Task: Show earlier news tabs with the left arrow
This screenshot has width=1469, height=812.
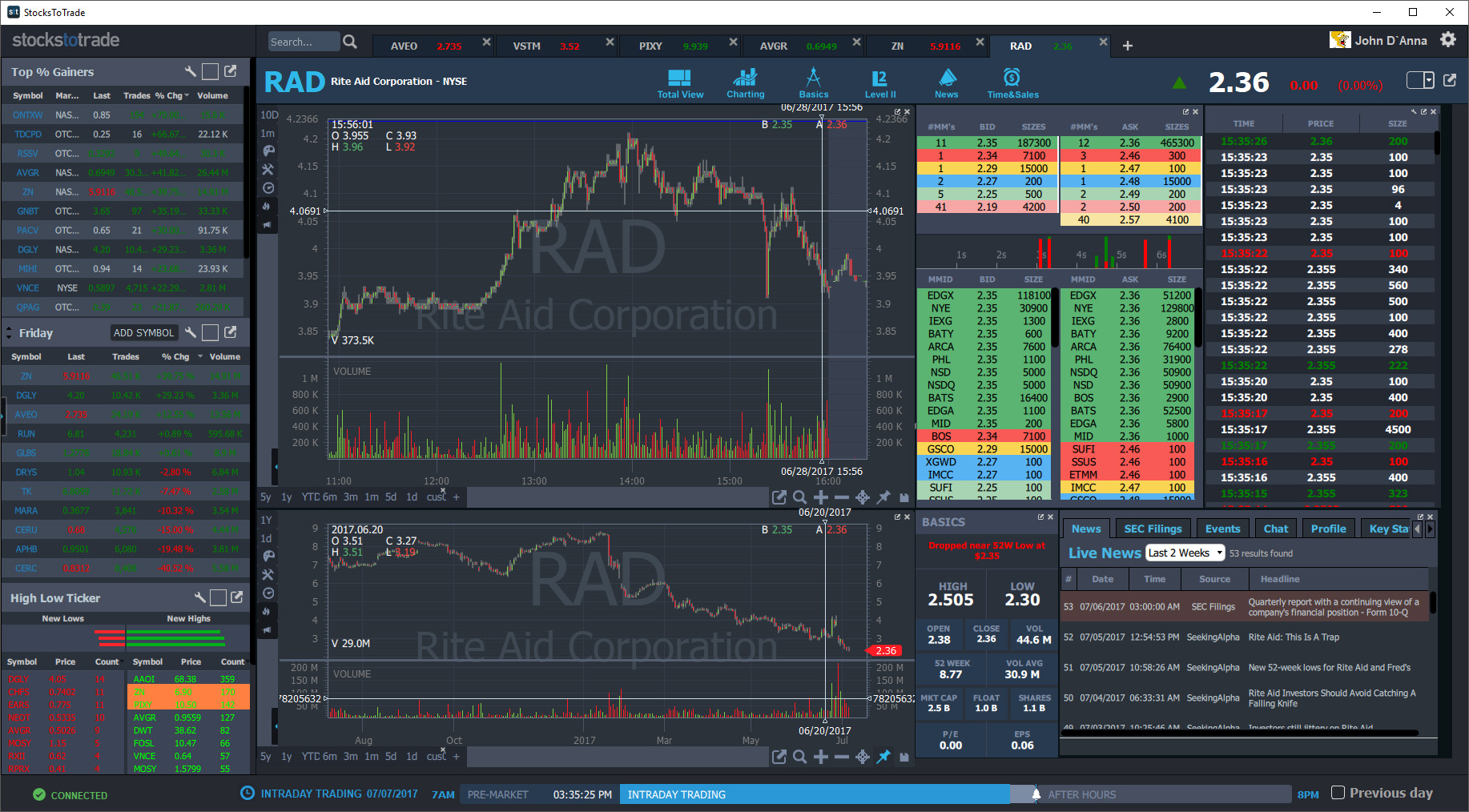Action: click(1417, 529)
